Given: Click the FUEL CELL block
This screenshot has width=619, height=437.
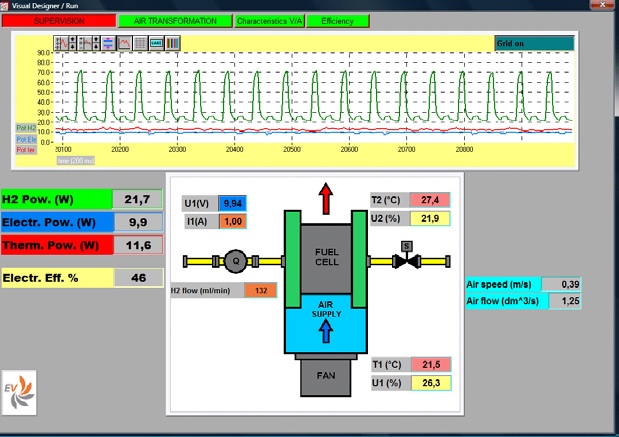Looking at the screenshot, I should (x=326, y=258).
